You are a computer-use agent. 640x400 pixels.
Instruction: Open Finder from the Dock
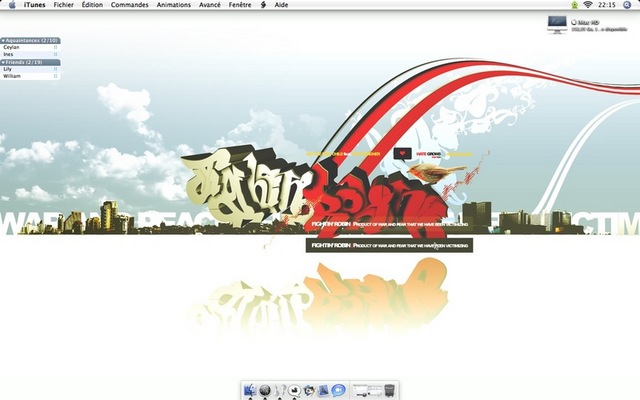tap(250, 390)
